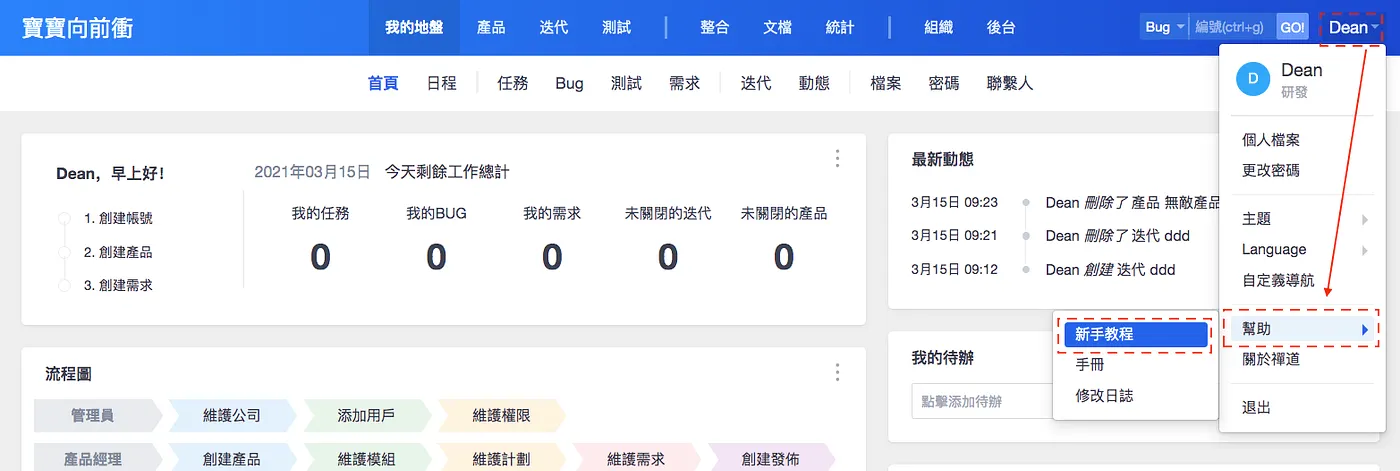Open the 組織 tab
Image resolution: width=1400 pixels, height=471 pixels.
click(x=938, y=27)
